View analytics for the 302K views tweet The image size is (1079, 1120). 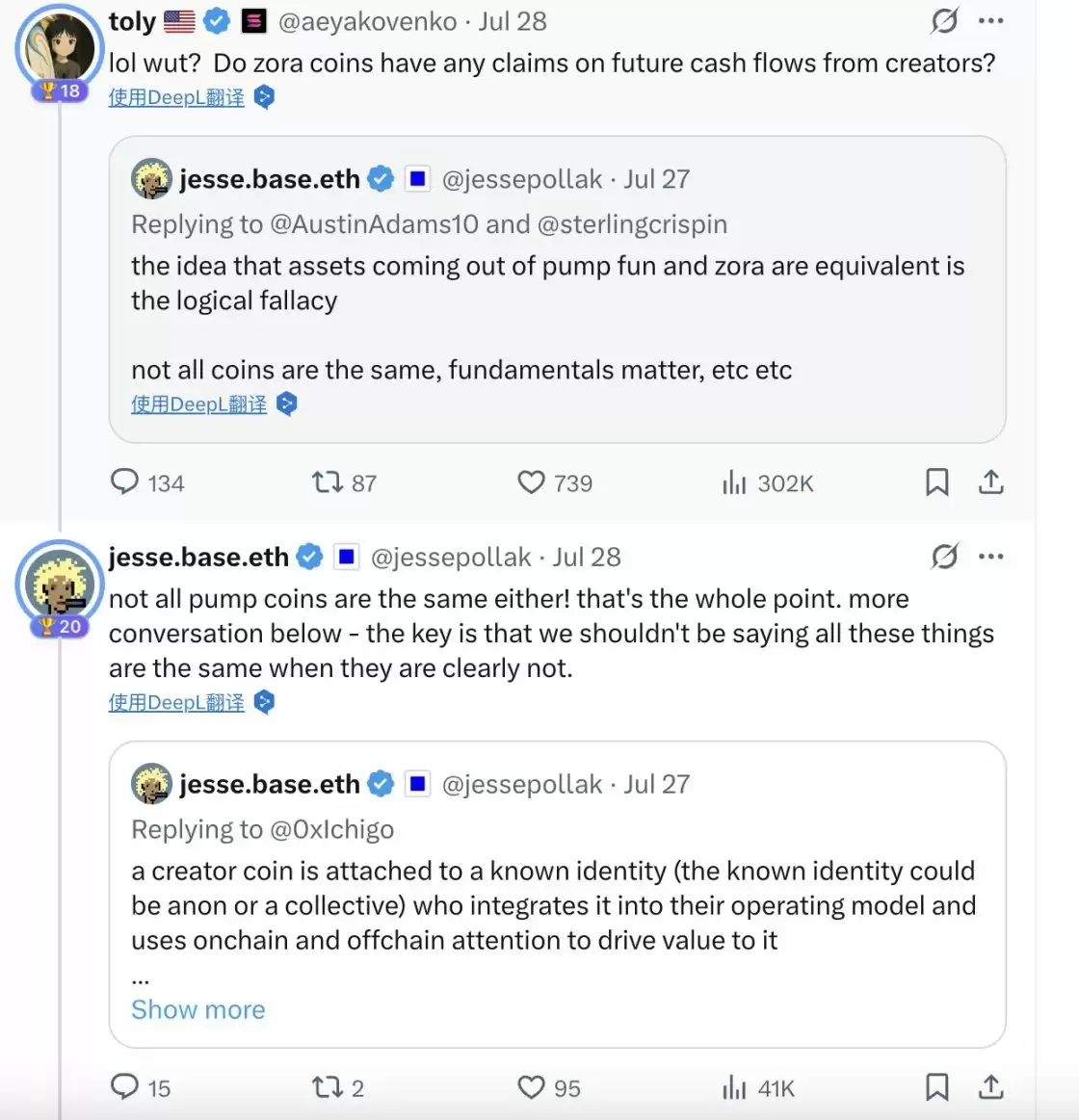click(734, 482)
